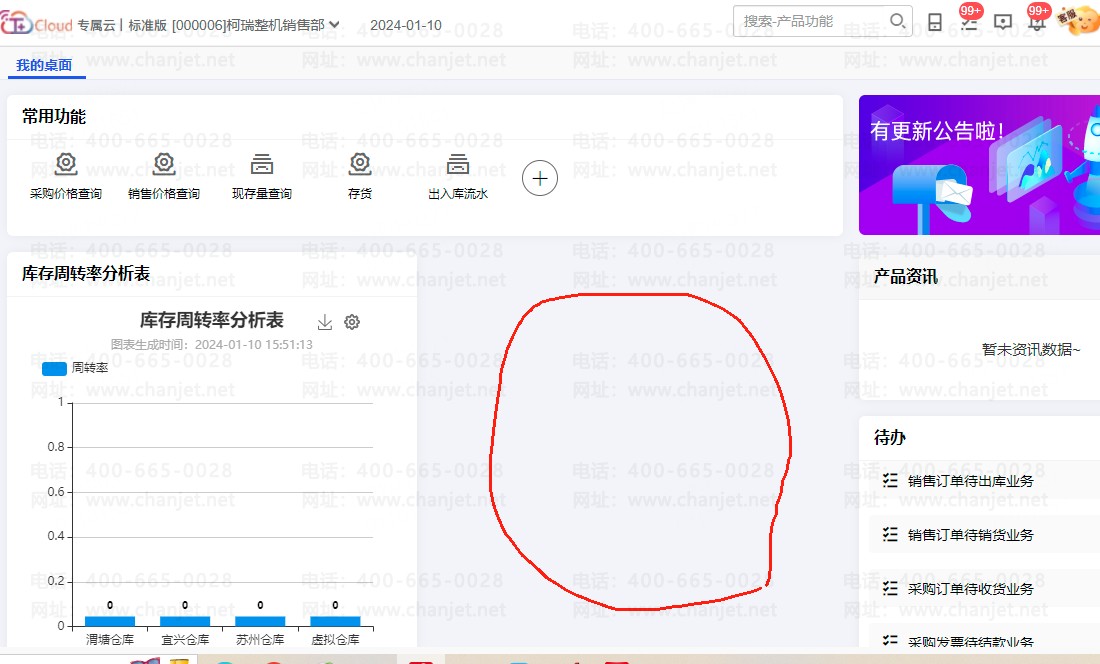This screenshot has width=1100, height=664.
Task: Click 图表生成时间 timestamp text
Action: tap(212, 344)
